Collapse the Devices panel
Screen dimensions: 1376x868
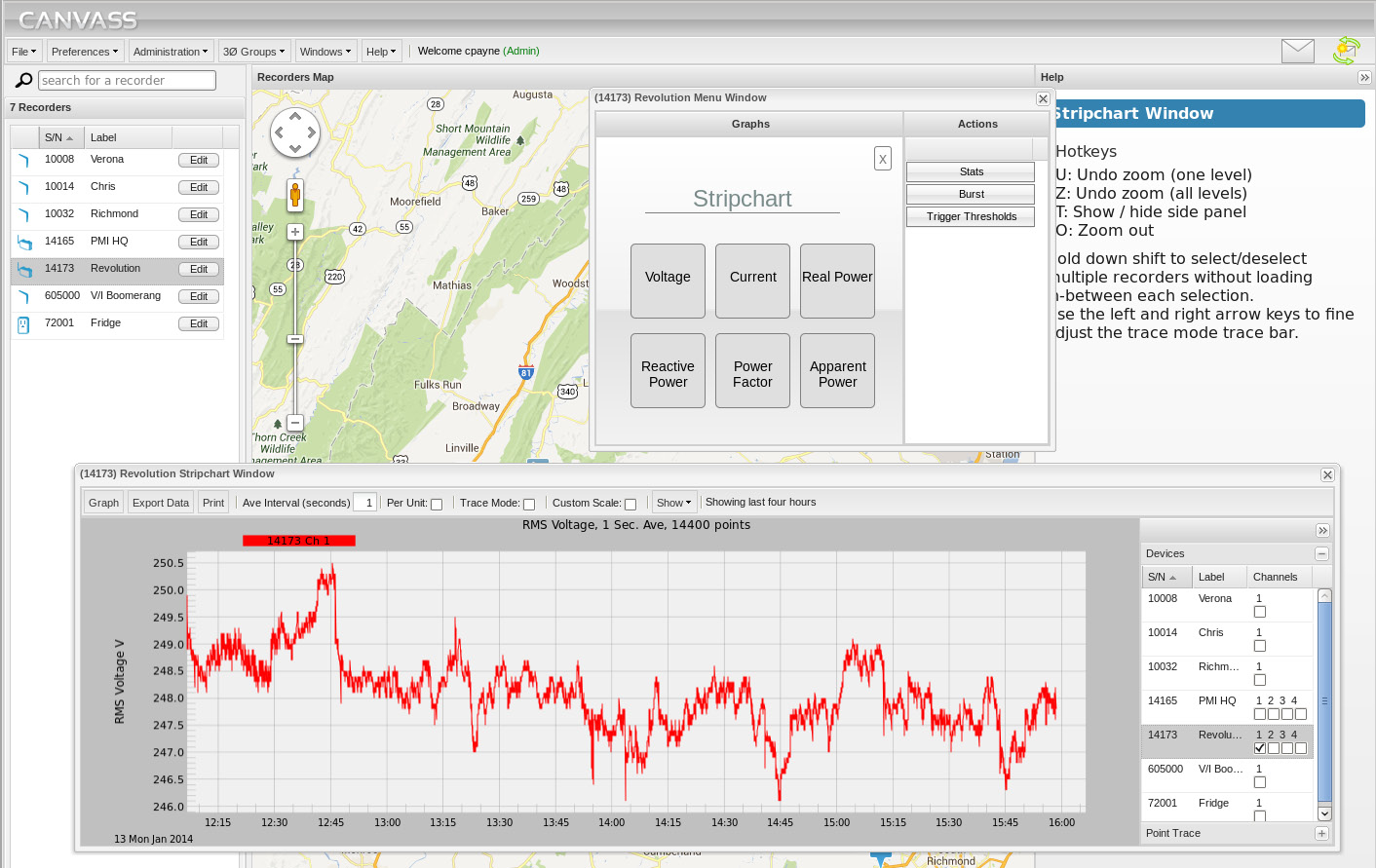coord(1321,553)
